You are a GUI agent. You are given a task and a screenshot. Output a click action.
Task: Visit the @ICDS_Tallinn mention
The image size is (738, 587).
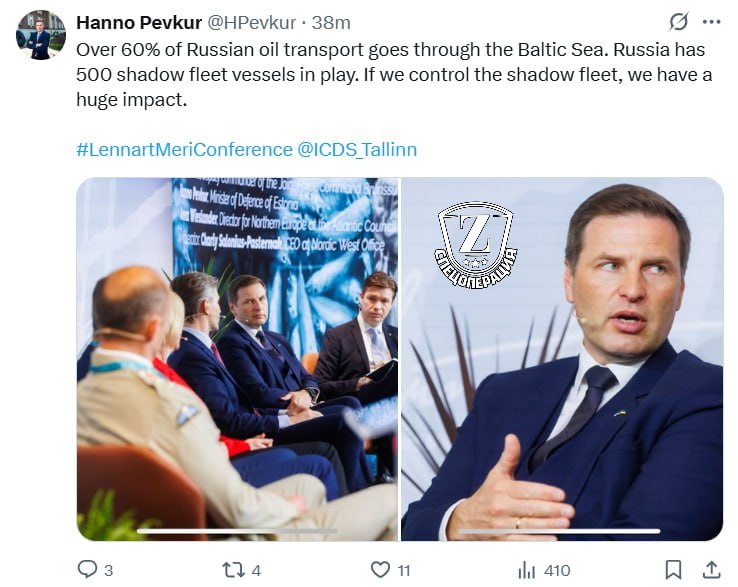(357, 149)
